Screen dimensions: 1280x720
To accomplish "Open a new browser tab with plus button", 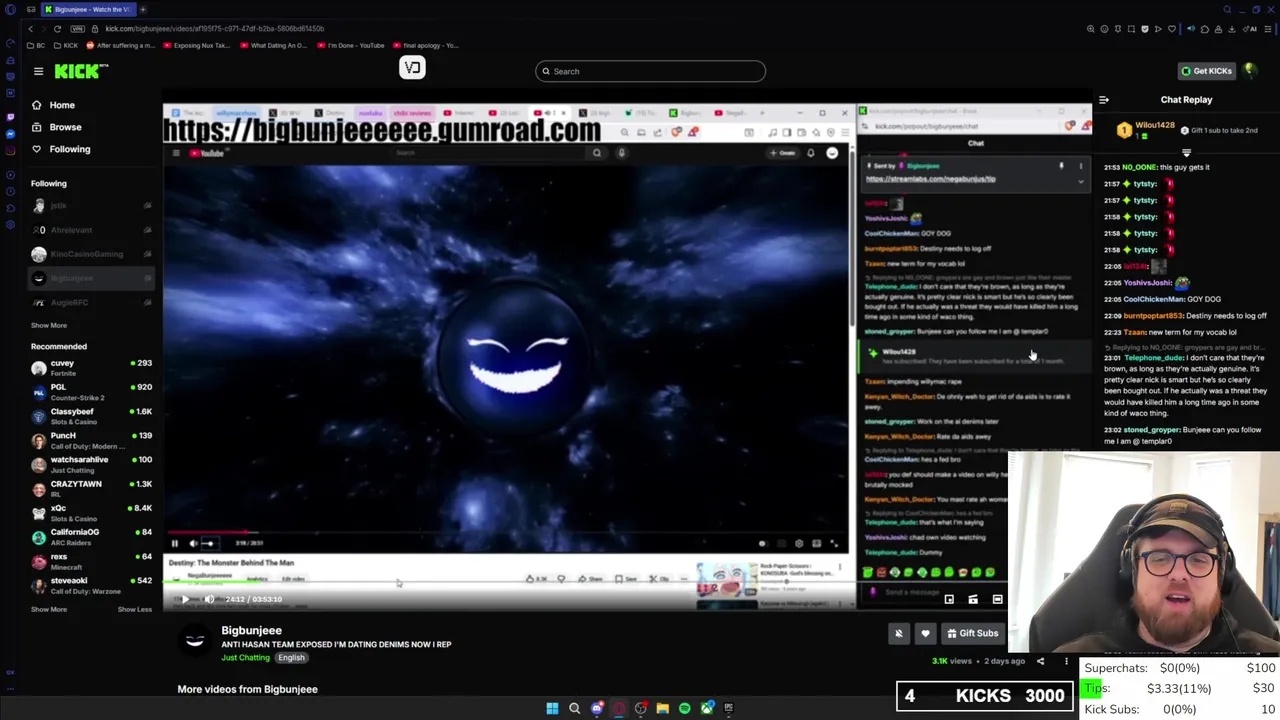I will pos(143,9).
